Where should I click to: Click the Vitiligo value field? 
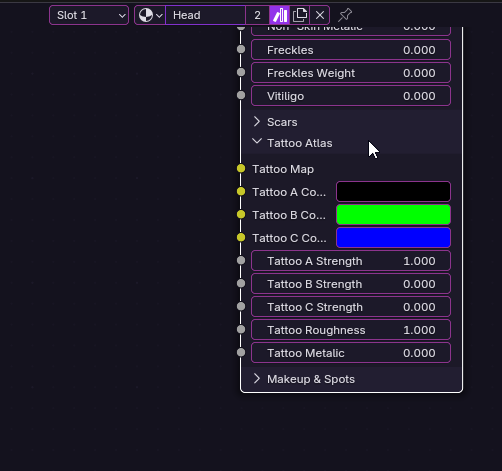(x=351, y=96)
